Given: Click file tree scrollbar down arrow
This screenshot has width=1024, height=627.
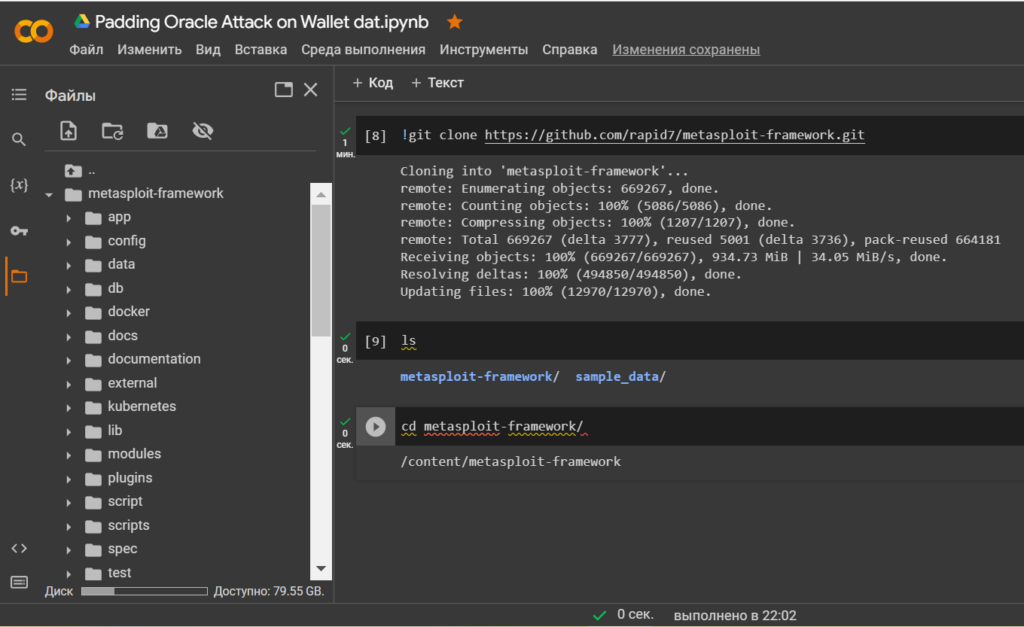Looking at the screenshot, I should pyautogui.click(x=321, y=568).
